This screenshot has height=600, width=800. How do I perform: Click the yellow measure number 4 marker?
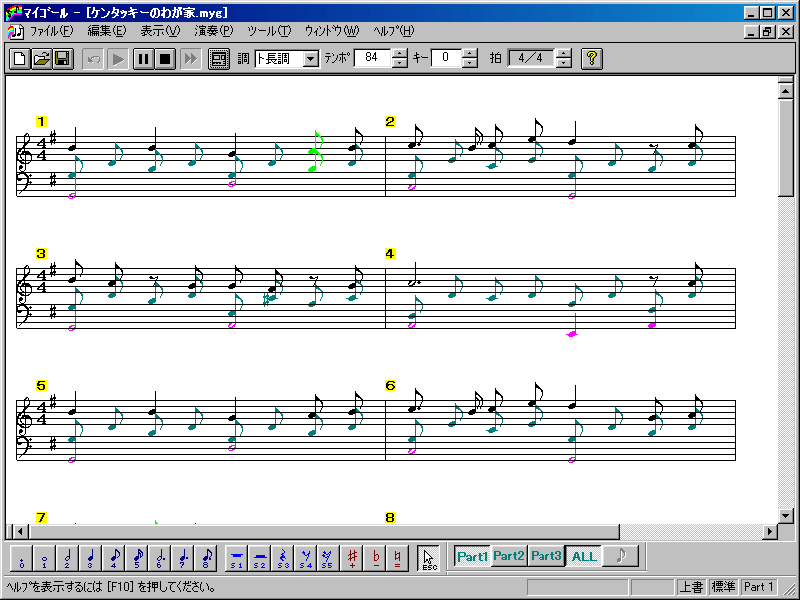click(x=390, y=254)
